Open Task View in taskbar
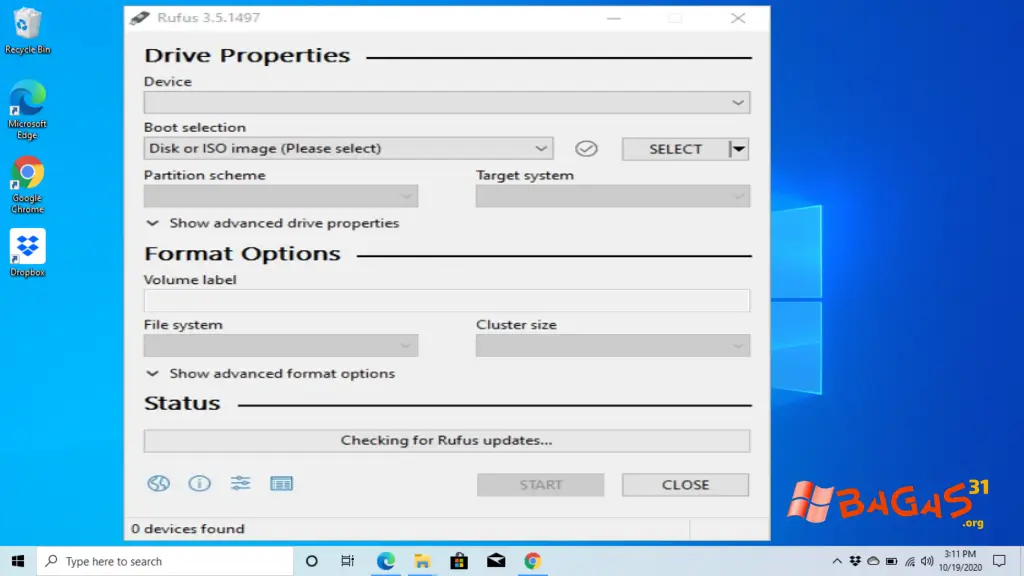1024x576 pixels. [x=347, y=561]
